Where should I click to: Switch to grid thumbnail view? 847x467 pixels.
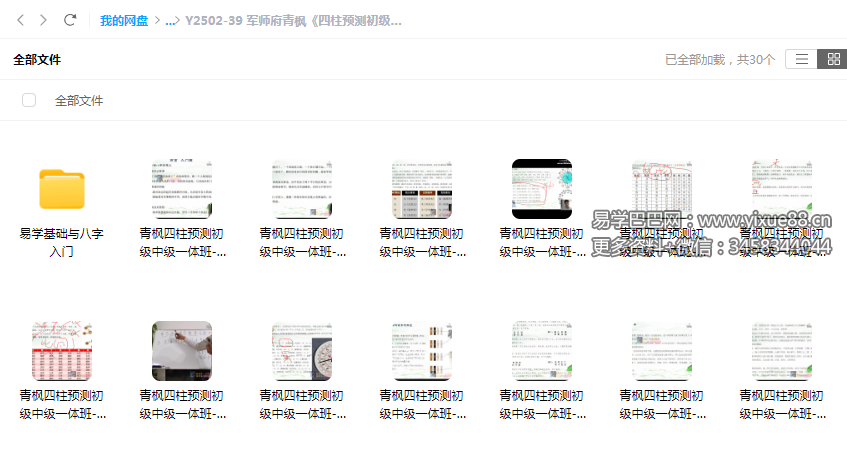832,59
